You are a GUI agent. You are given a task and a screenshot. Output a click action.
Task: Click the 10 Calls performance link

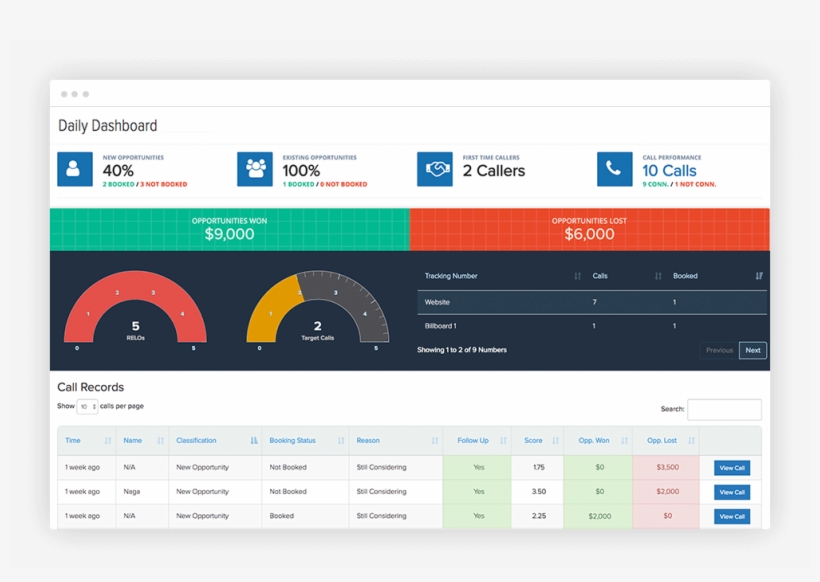669,171
